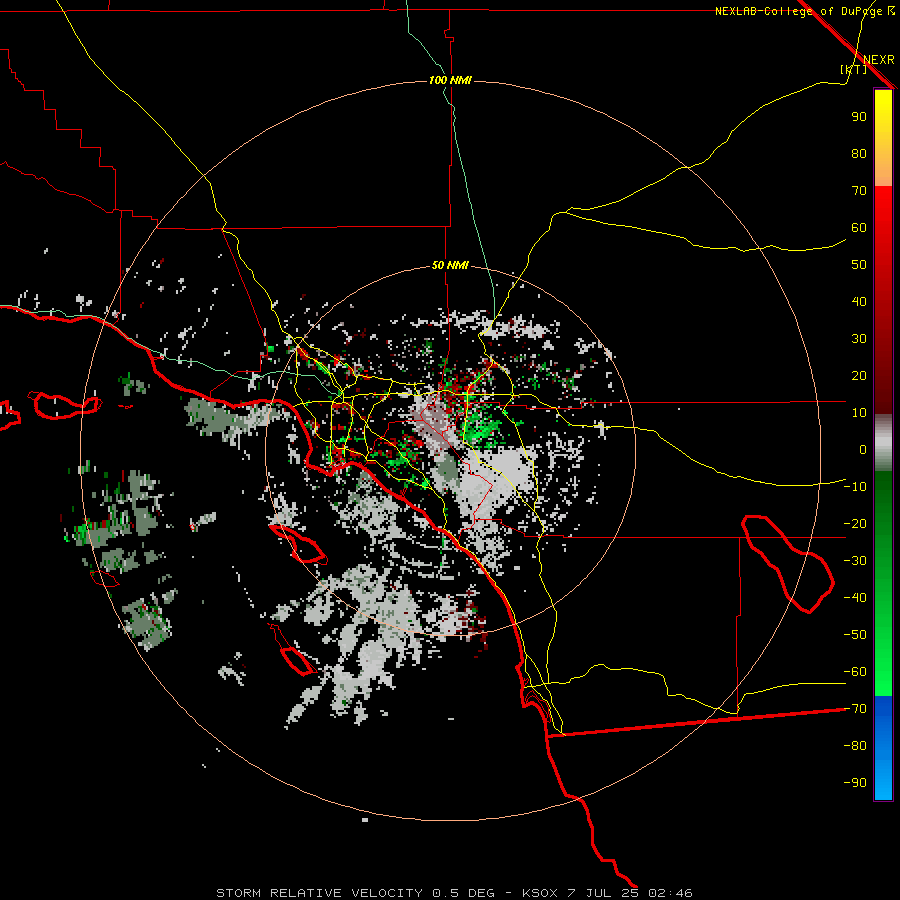The image size is (900, 900).
Task: Click the gray zero-velocity segment of the color bar
Action: pyautogui.click(x=883, y=443)
